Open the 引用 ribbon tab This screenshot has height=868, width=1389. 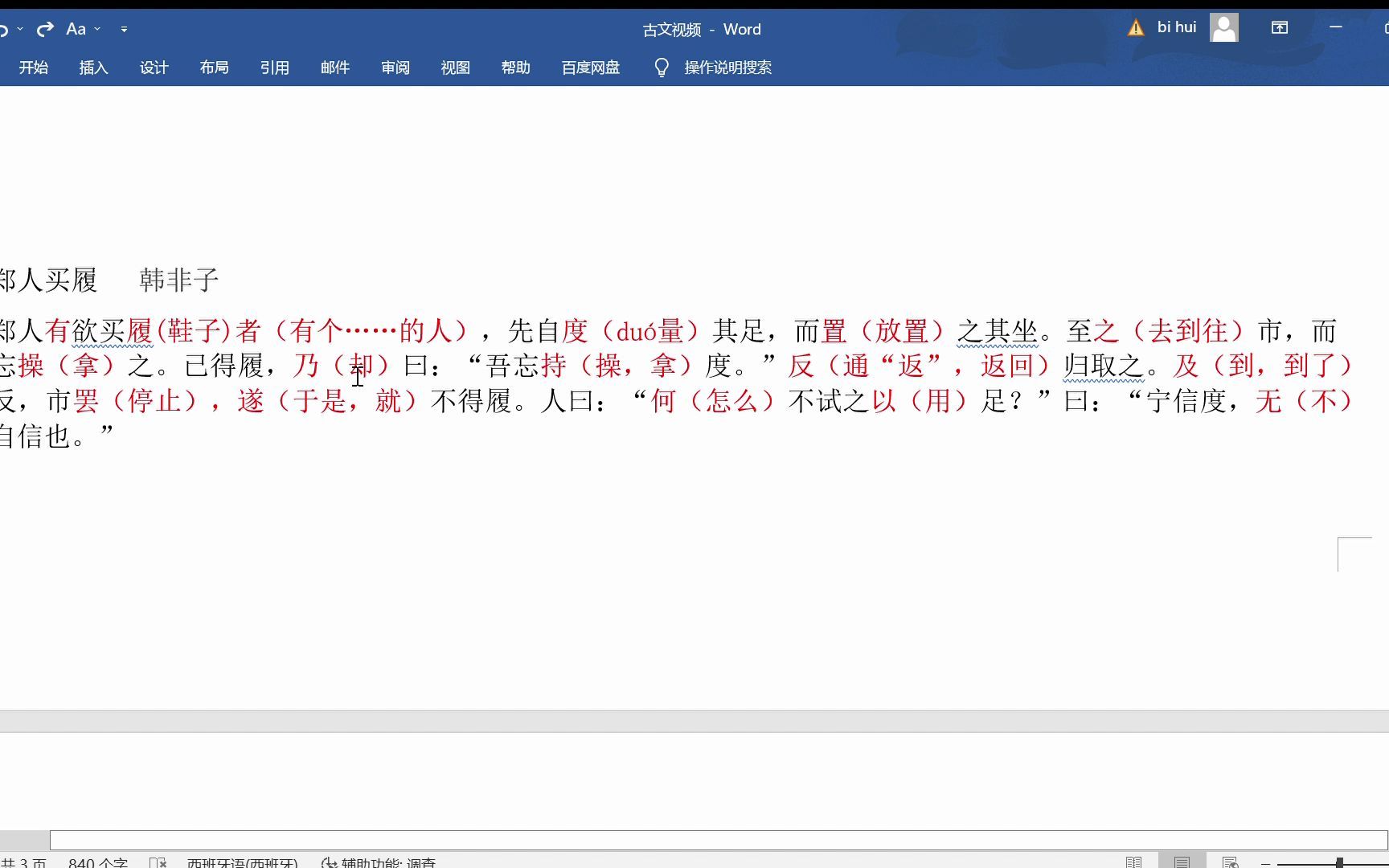(274, 68)
